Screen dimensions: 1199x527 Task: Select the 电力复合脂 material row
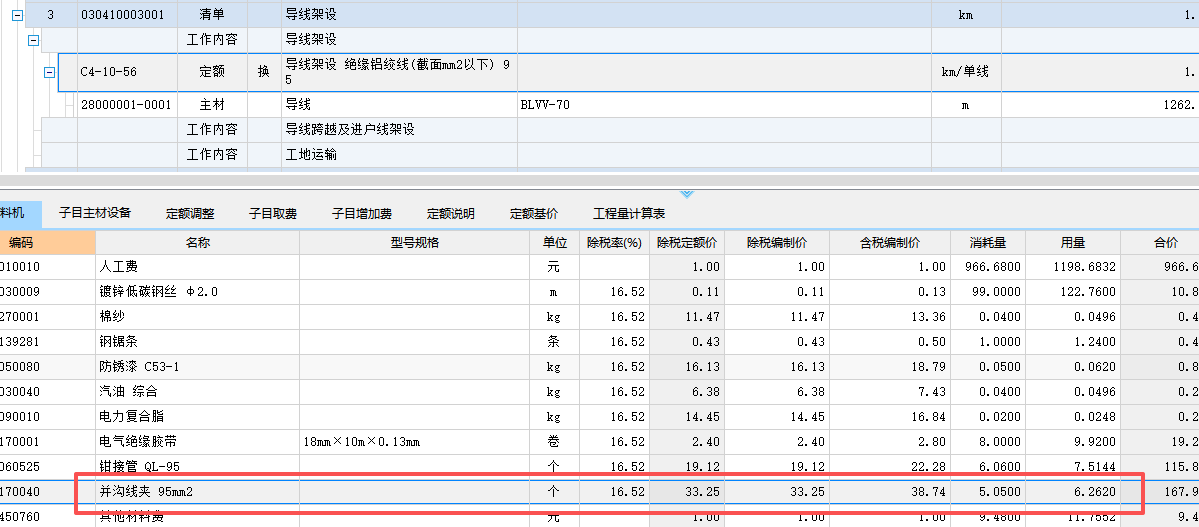(x=599, y=416)
